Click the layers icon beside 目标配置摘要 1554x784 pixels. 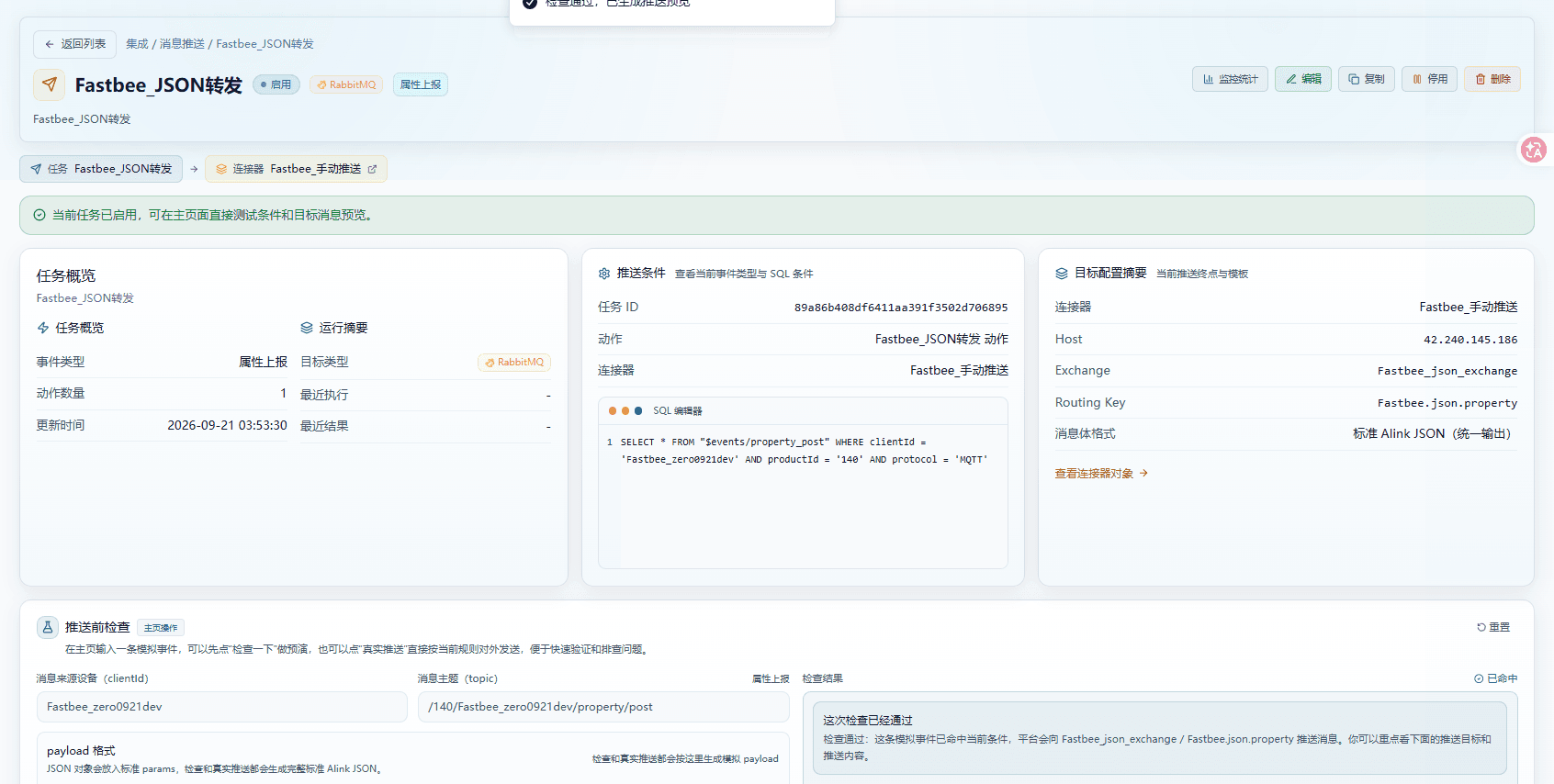1062,274
